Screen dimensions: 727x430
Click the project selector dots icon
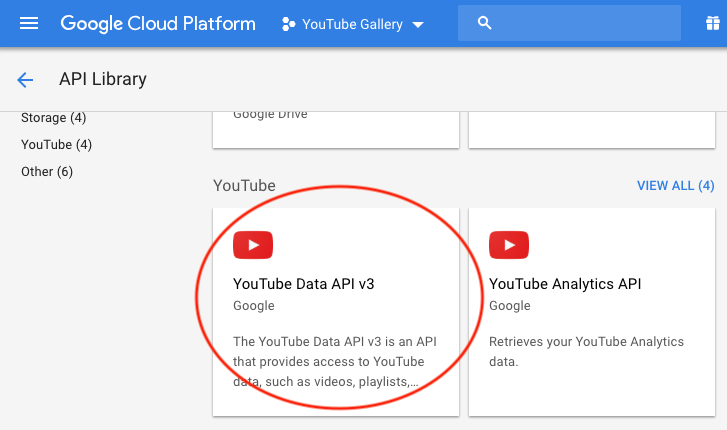[288, 24]
